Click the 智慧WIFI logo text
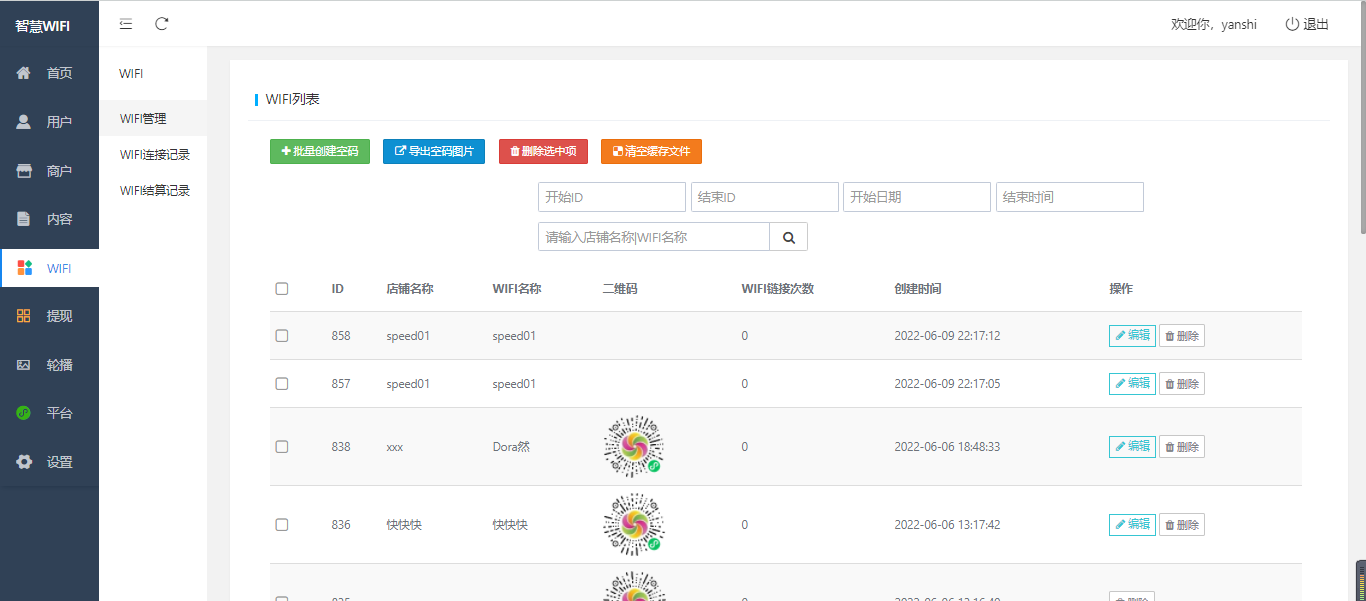Viewport: 1366px width, 601px height. point(42,25)
